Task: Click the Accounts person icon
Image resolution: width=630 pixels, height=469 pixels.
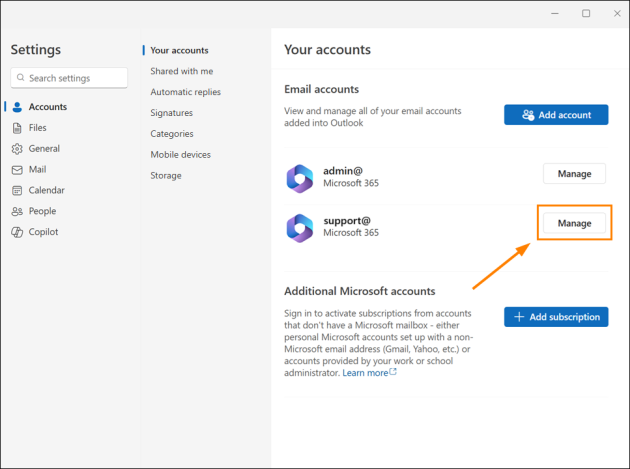Action: [17, 107]
